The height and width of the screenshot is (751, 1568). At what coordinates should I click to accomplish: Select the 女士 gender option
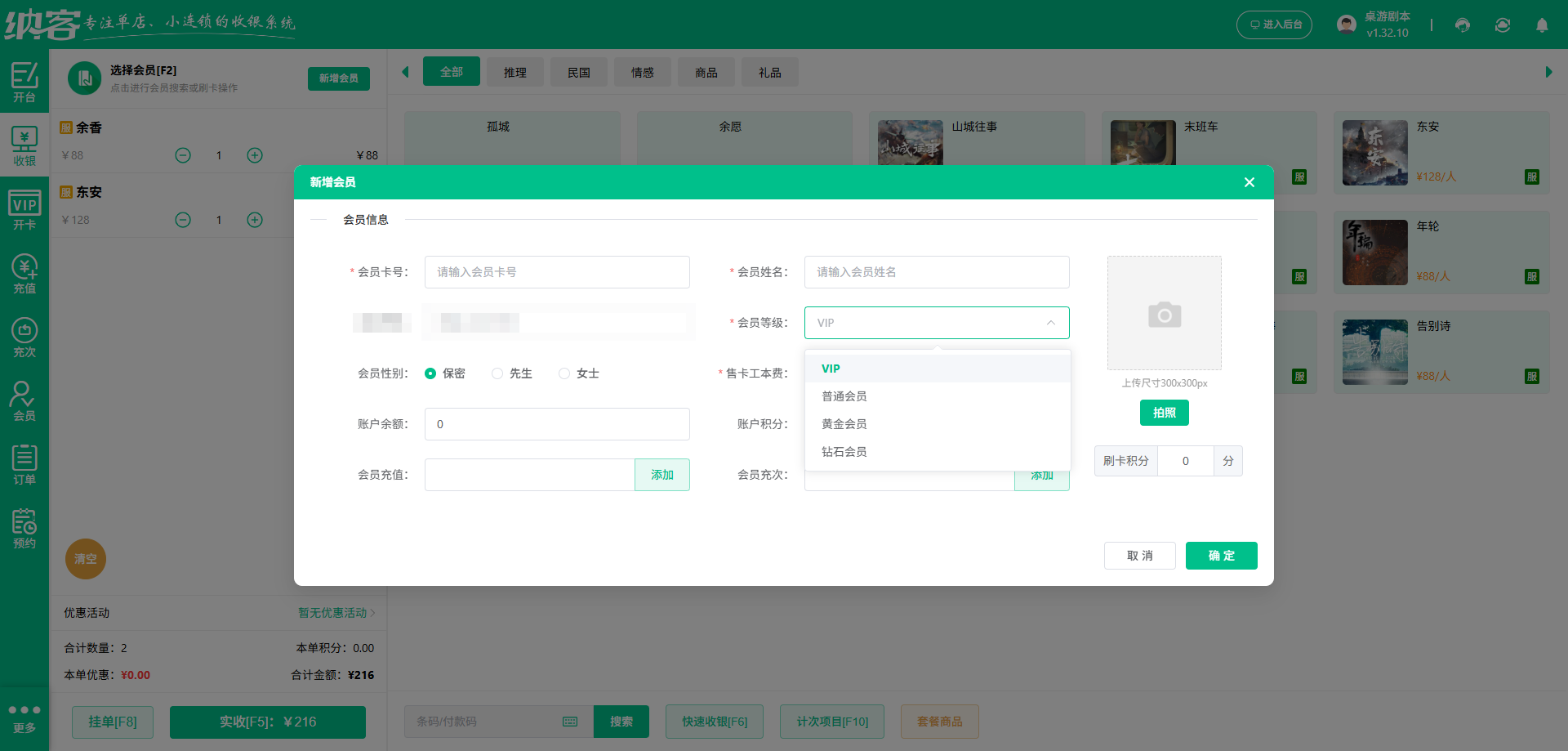click(x=563, y=373)
